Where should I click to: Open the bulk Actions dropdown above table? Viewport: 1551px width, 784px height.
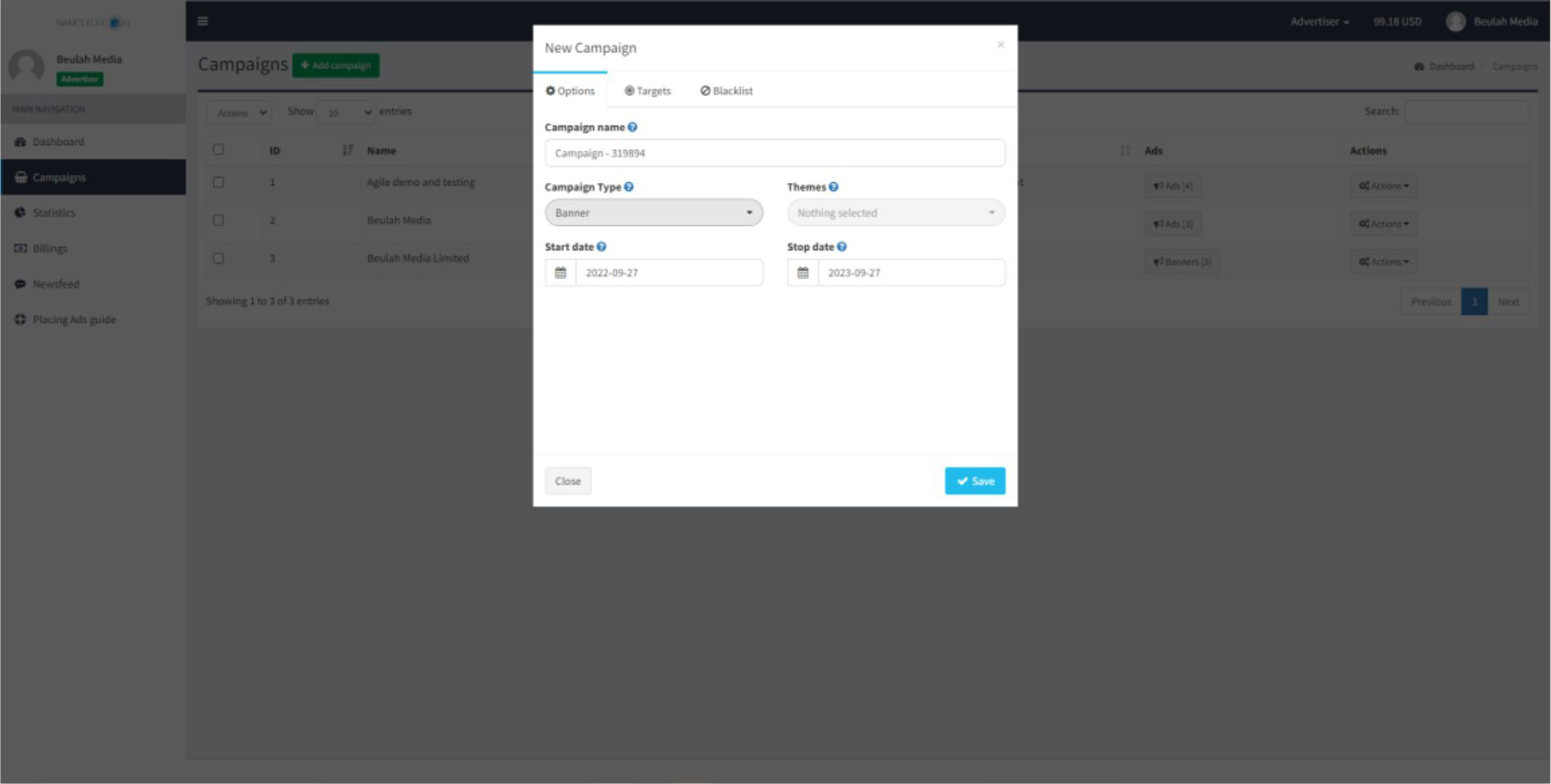(239, 113)
